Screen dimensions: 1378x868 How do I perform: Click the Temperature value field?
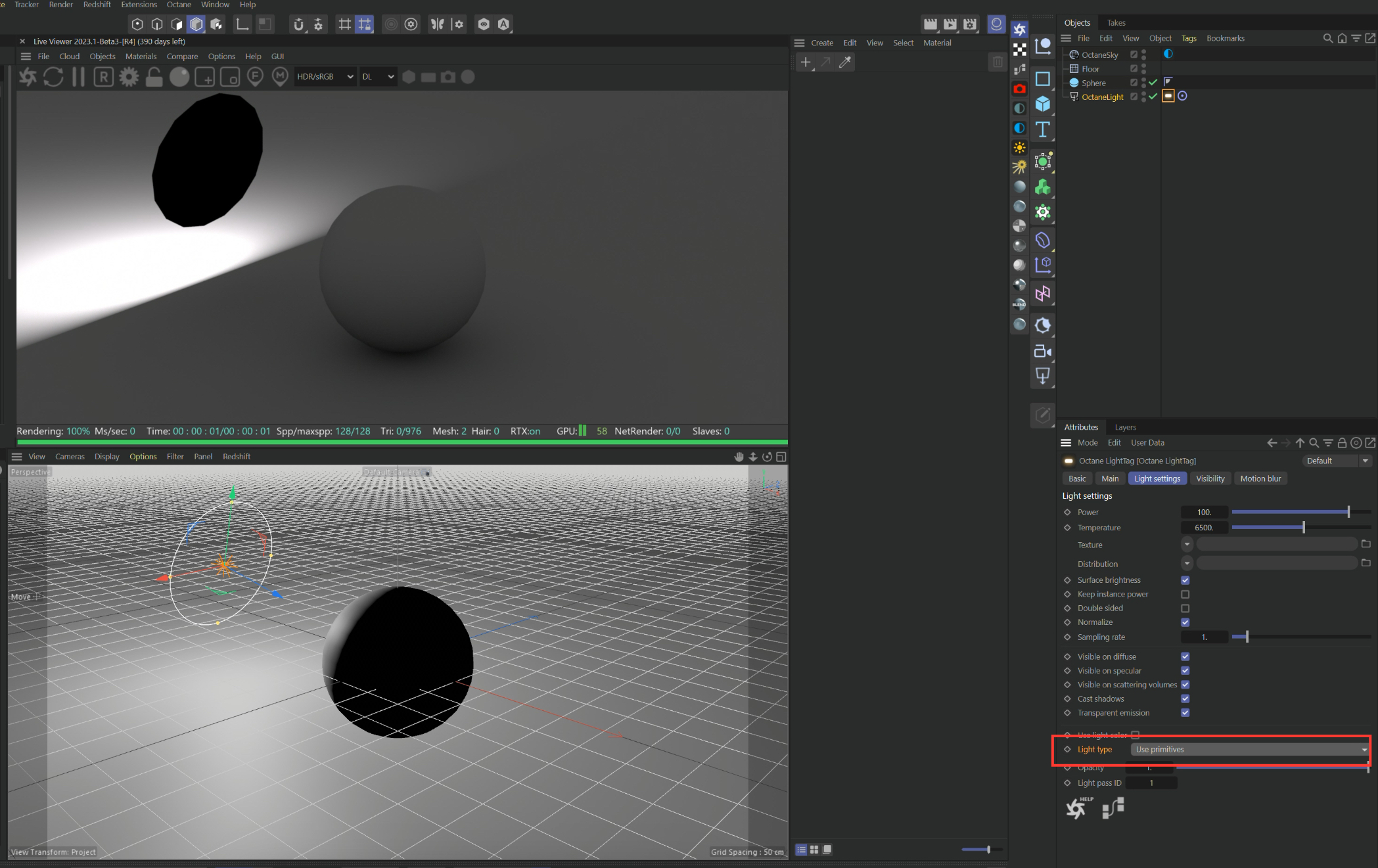[1203, 528]
